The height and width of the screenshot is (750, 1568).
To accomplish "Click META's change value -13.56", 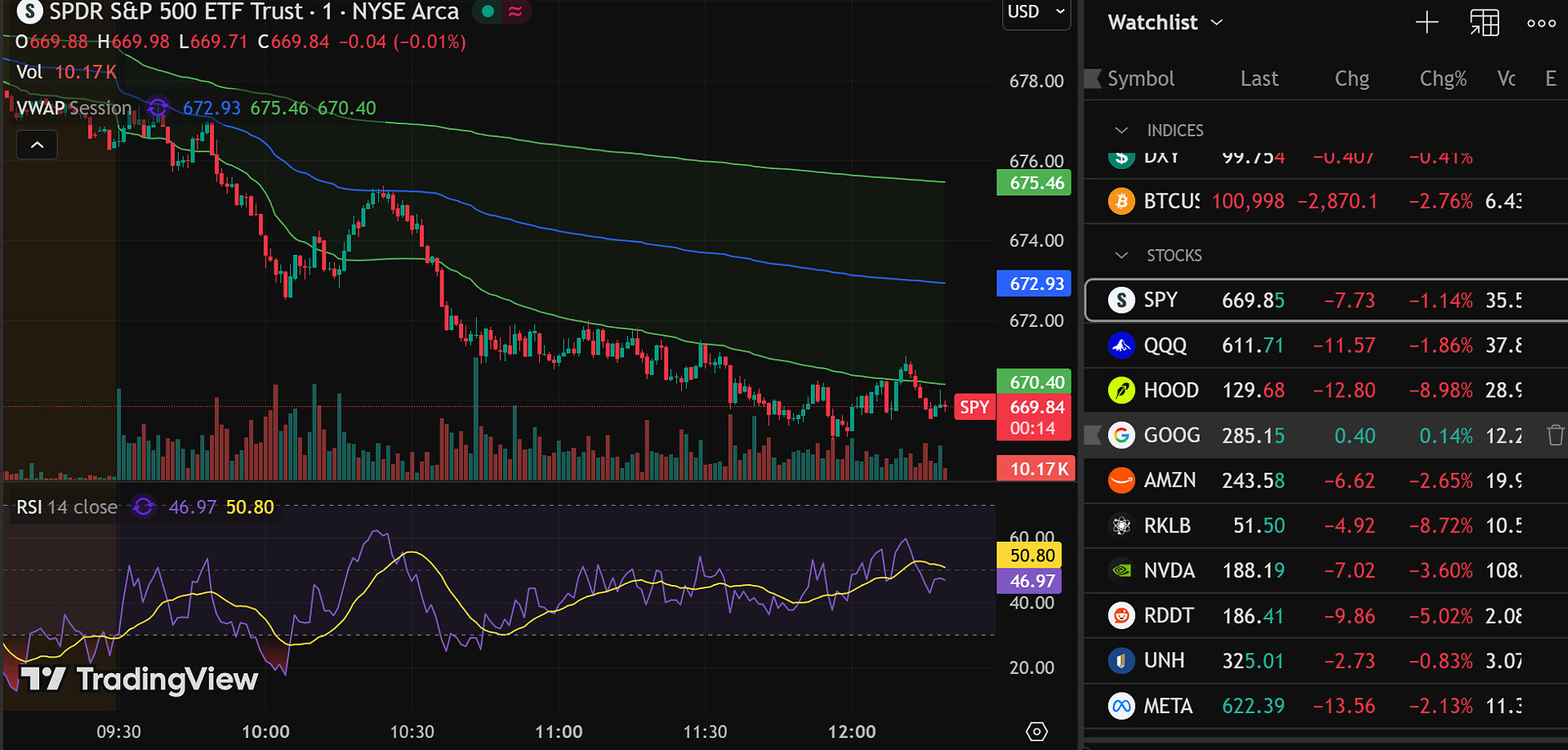I will coord(1344,706).
